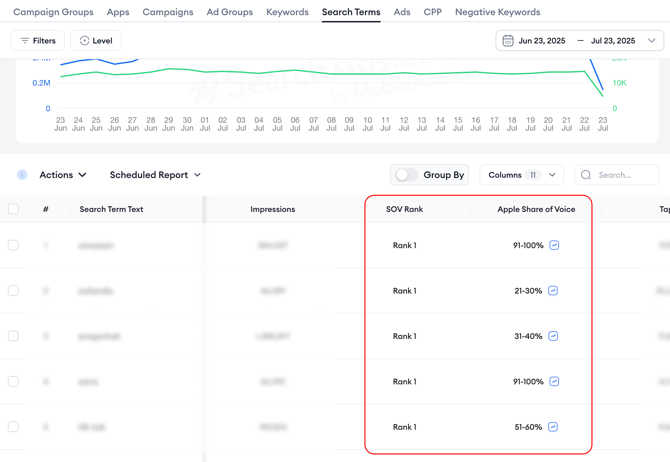This screenshot has width=670, height=462.
Task: Tick the checkbox for the first table row
Action: pyautogui.click(x=13, y=245)
